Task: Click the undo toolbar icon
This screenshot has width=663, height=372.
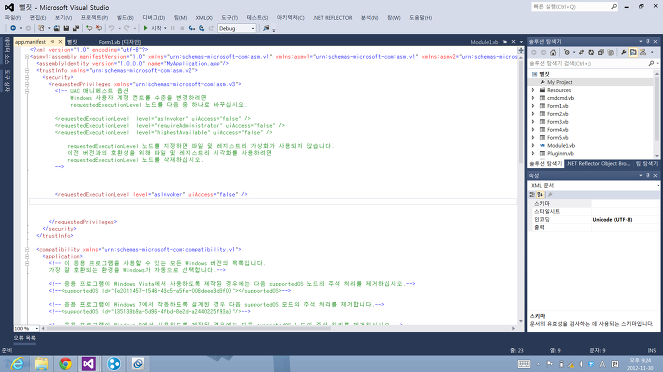Action: pos(112,28)
